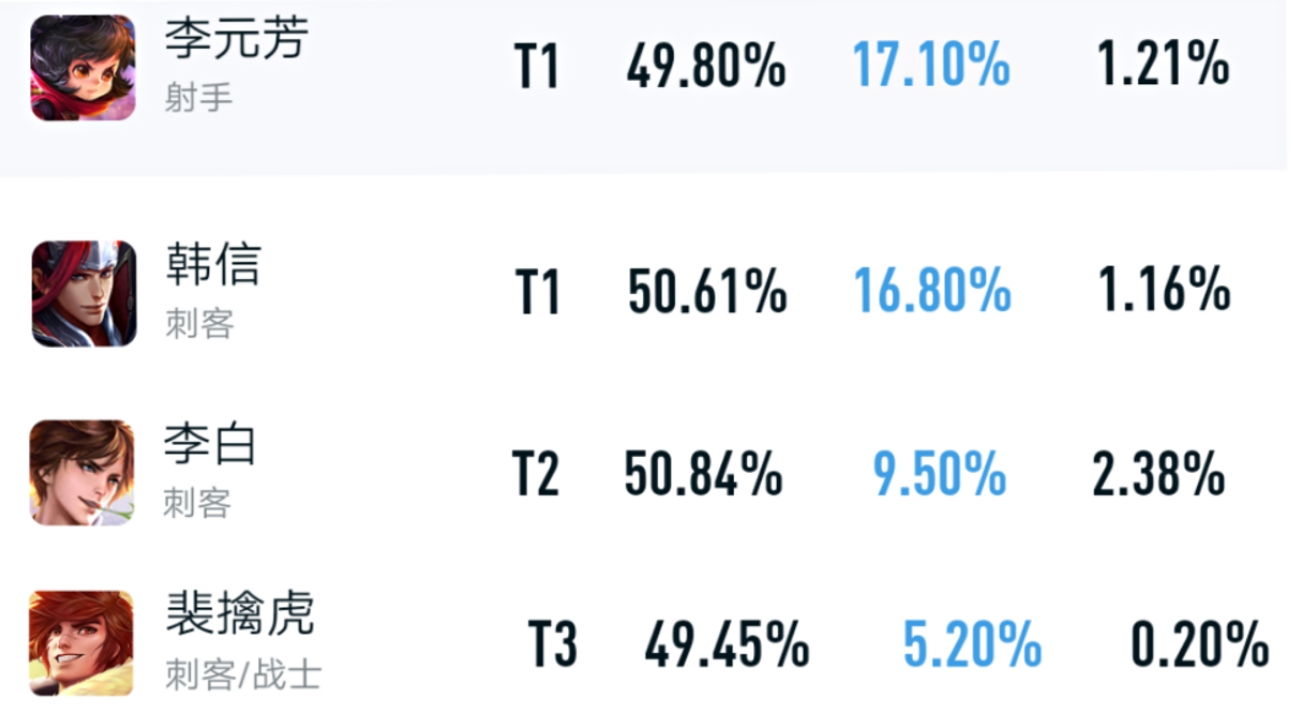Open 李元芳 hero avatar

[83, 68]
